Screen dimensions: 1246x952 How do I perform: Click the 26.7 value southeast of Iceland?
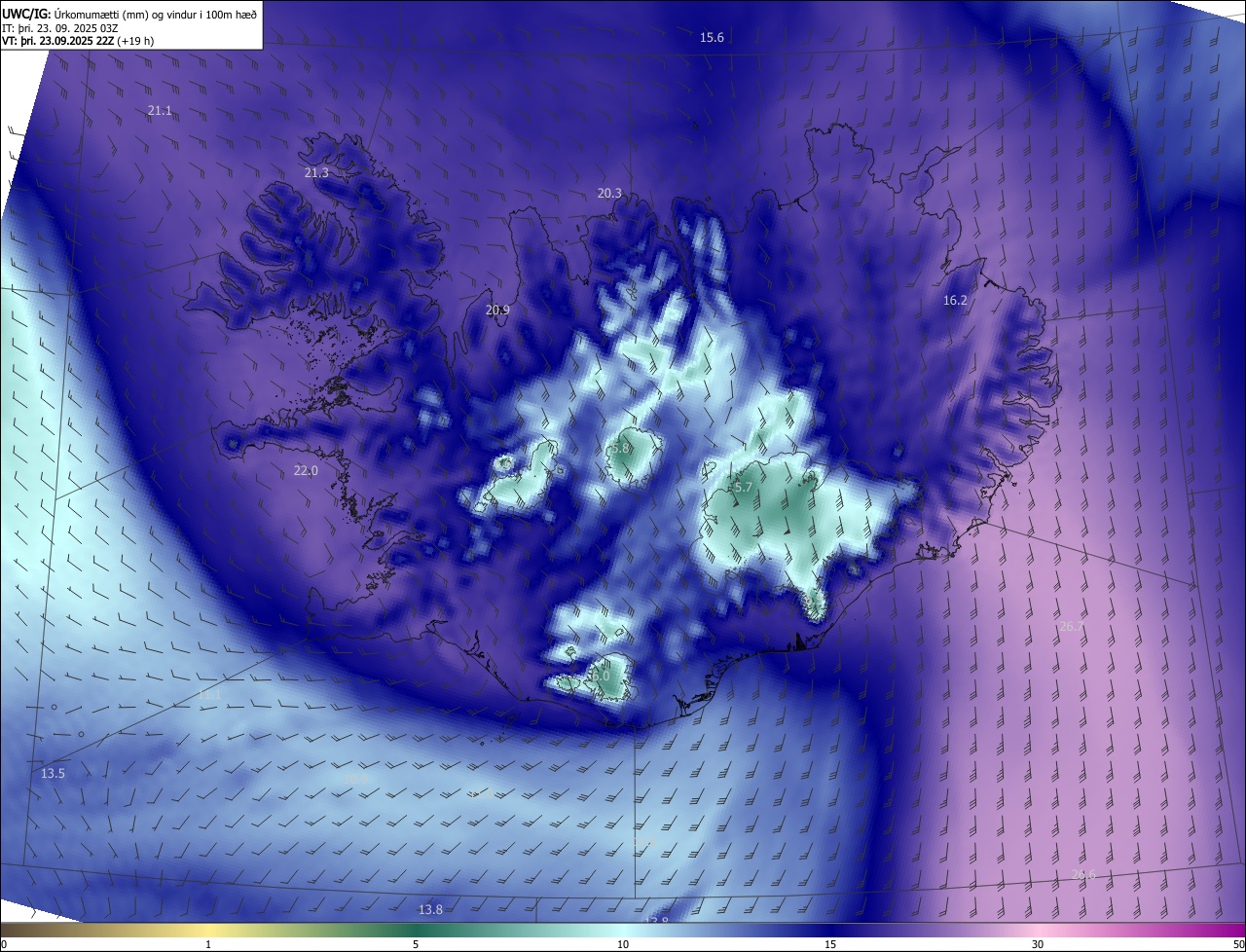[1071, 627]
